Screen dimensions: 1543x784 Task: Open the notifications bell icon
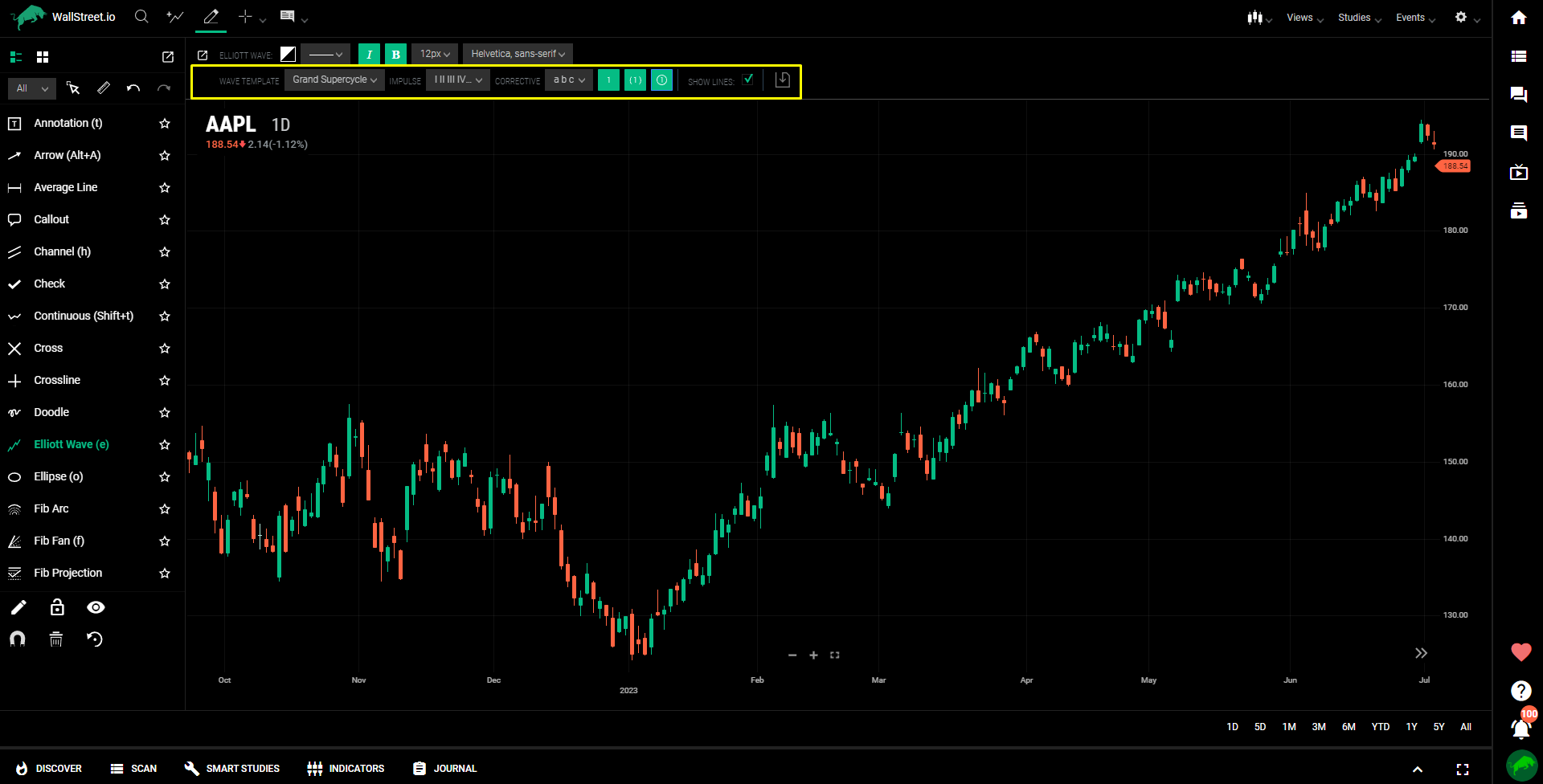pos(1520,728)
